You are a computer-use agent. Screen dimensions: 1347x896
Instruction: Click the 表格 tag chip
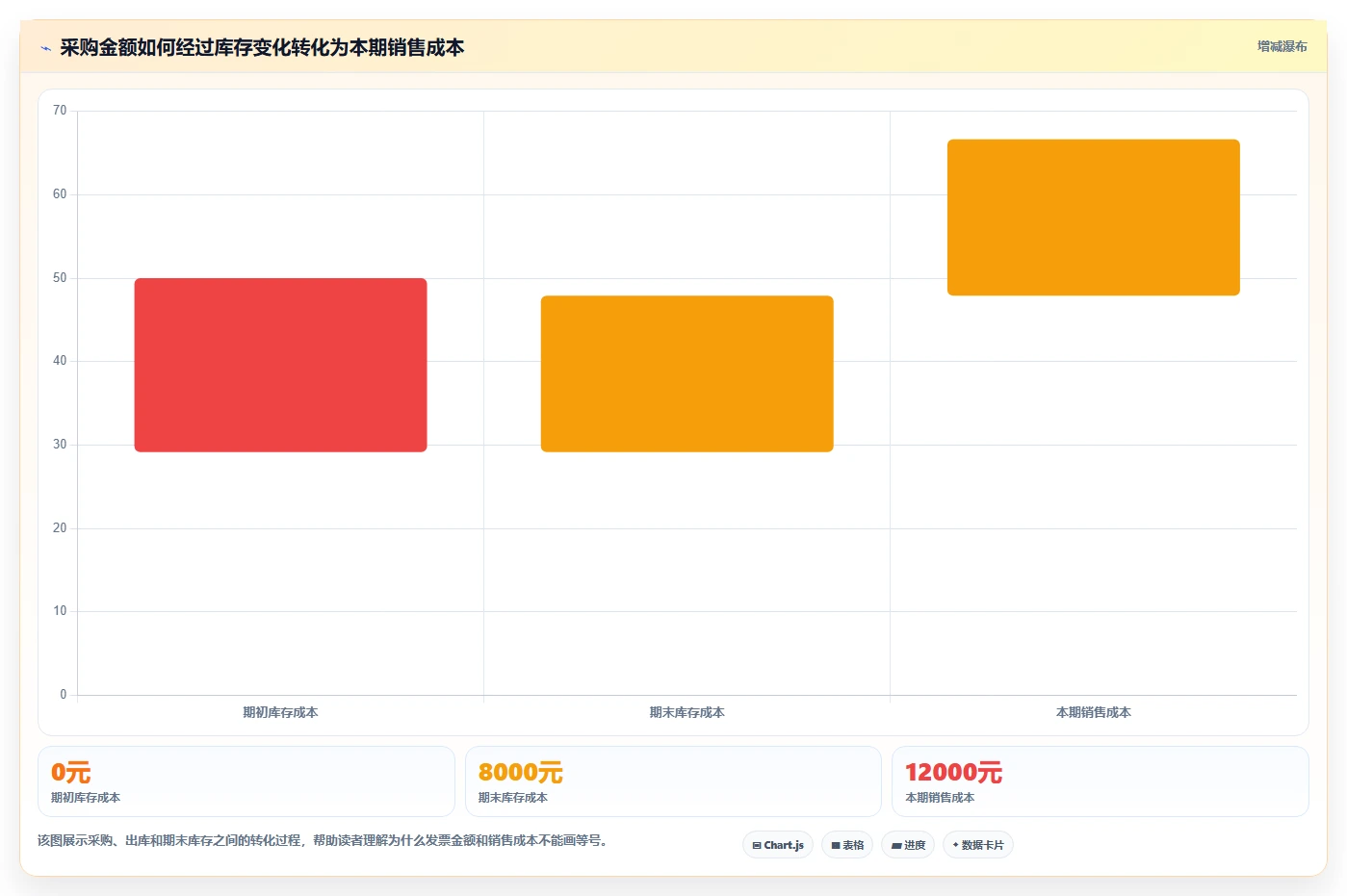pos(847,845)
